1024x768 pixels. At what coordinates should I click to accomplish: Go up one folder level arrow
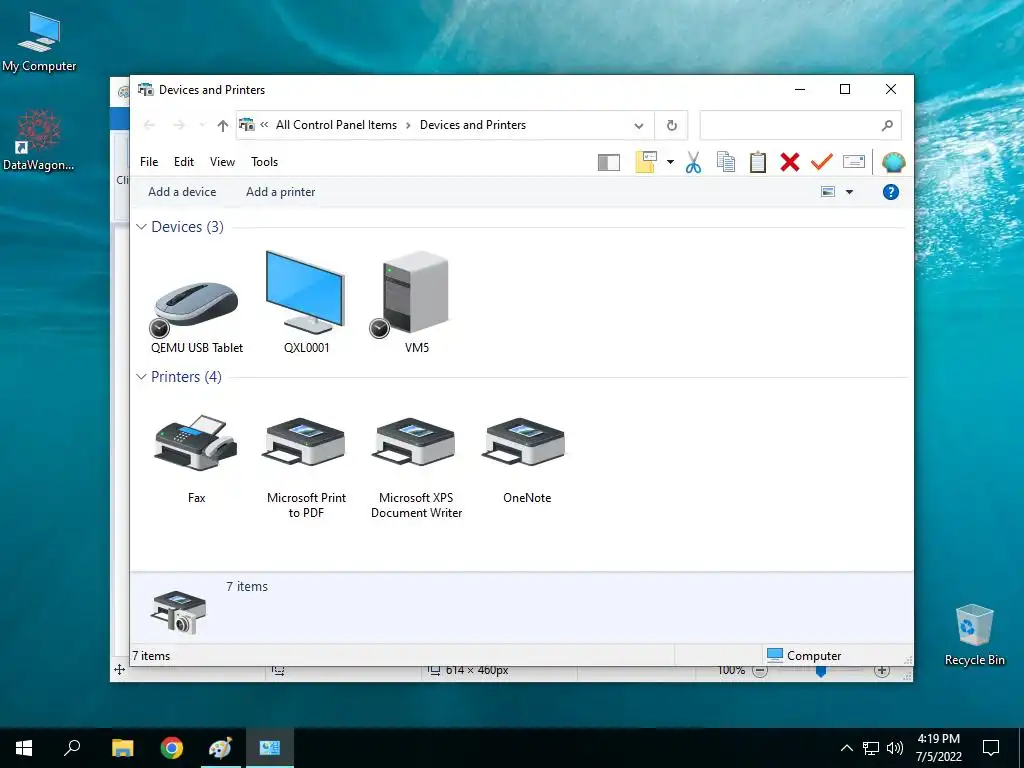[x=223, y=125]
